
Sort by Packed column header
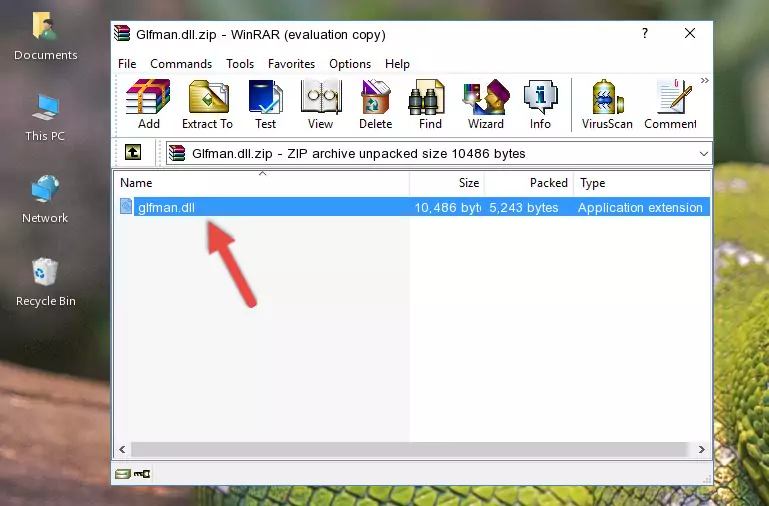click(x=529, y=183)
